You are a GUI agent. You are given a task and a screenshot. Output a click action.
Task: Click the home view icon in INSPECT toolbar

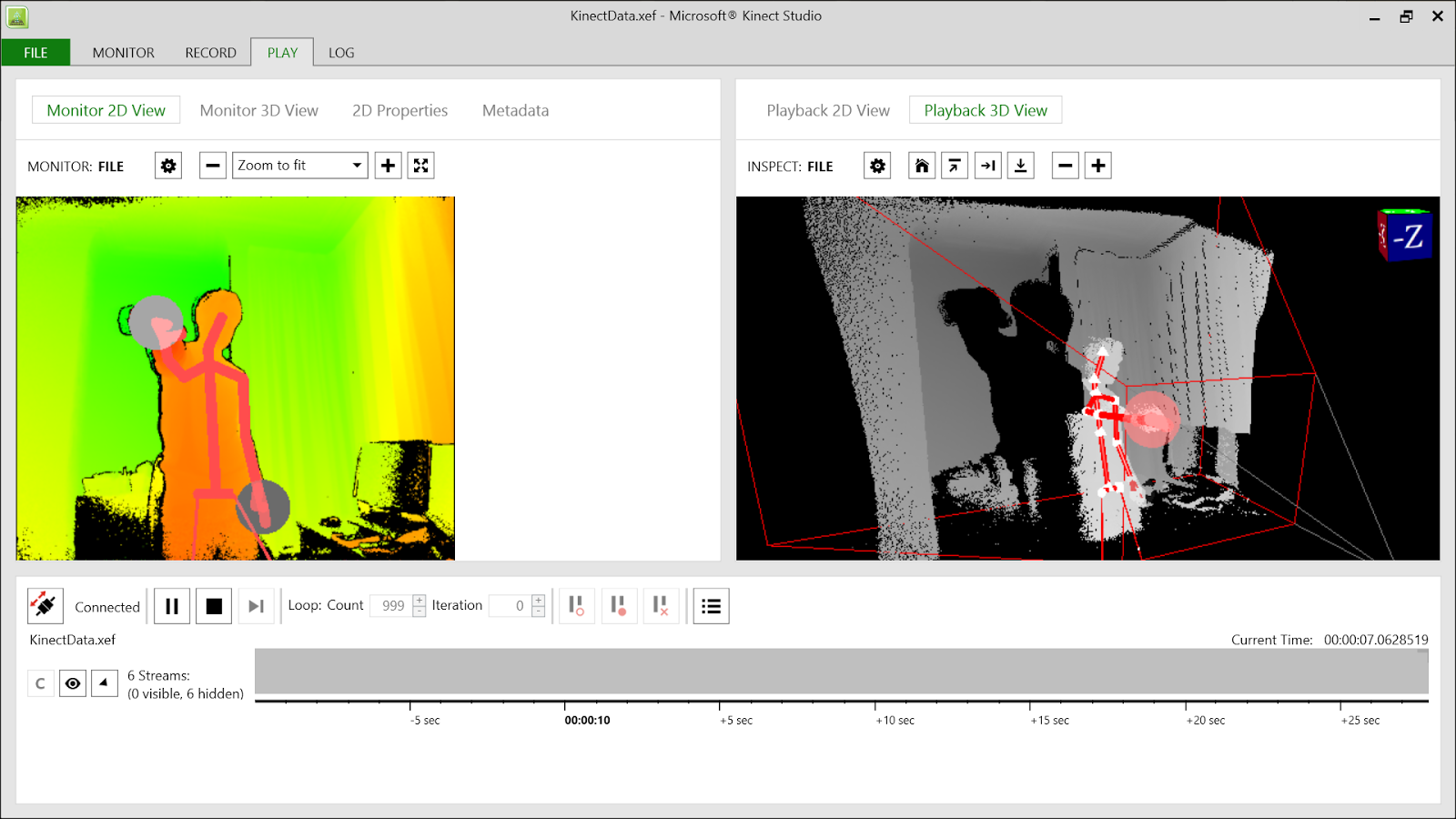[x=922, y=165]
